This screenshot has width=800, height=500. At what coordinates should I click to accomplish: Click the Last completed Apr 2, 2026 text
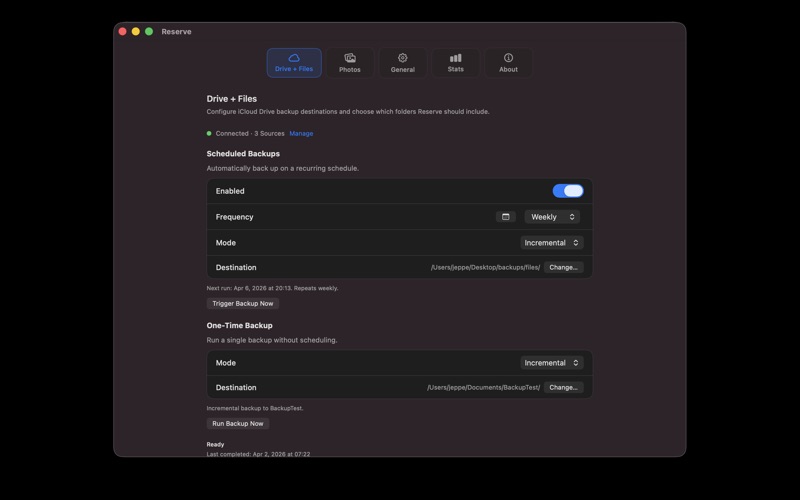click(258, 454)
